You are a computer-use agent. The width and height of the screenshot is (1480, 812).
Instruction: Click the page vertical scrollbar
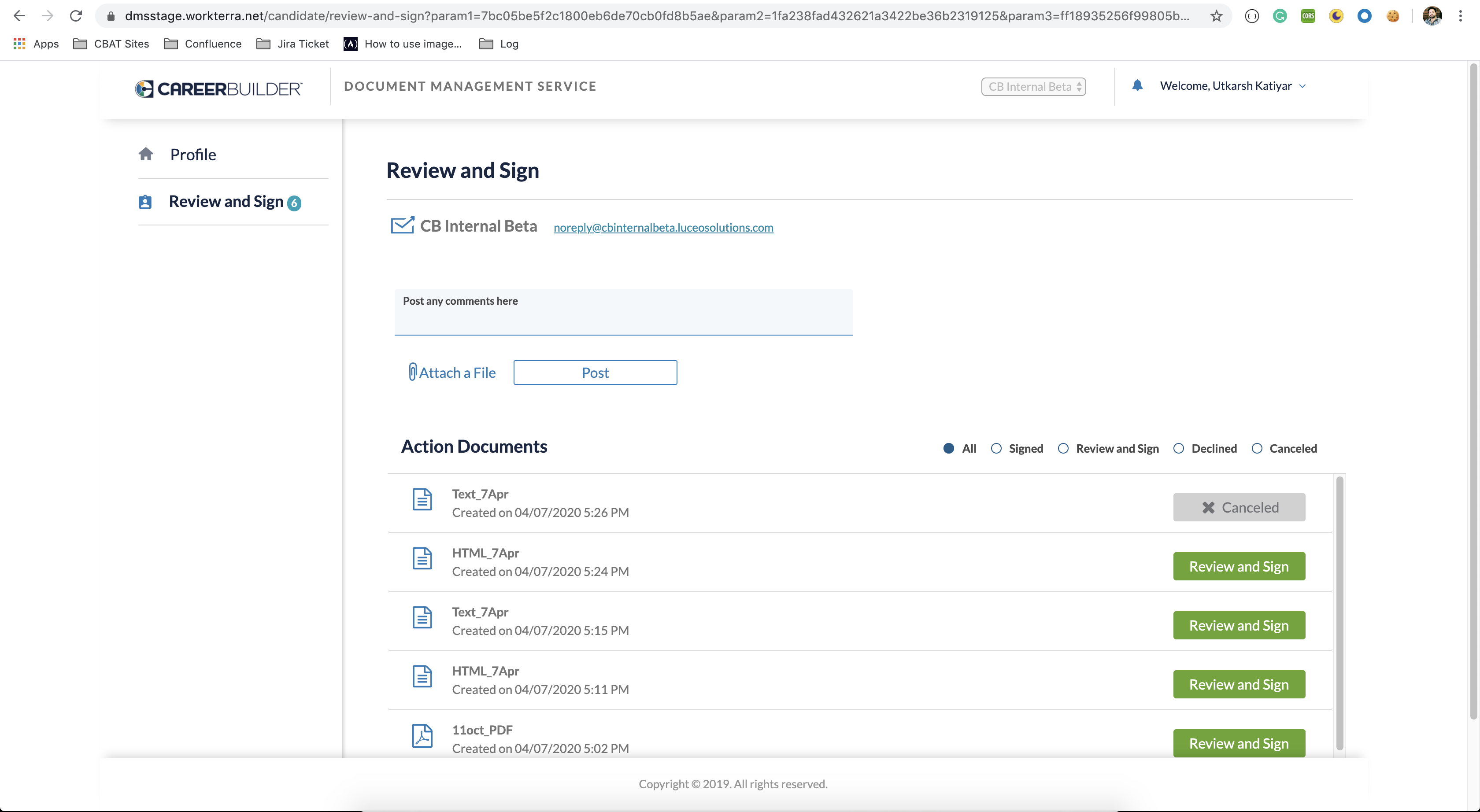pos(1473,391)
